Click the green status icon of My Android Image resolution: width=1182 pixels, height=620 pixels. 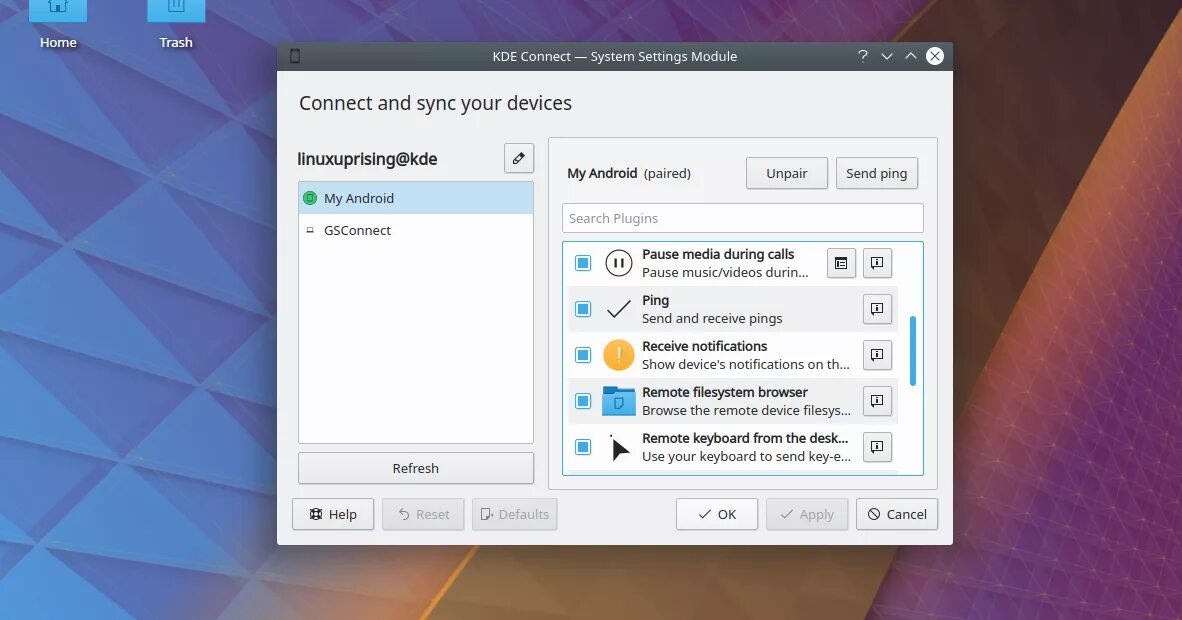tap(310, 198)
